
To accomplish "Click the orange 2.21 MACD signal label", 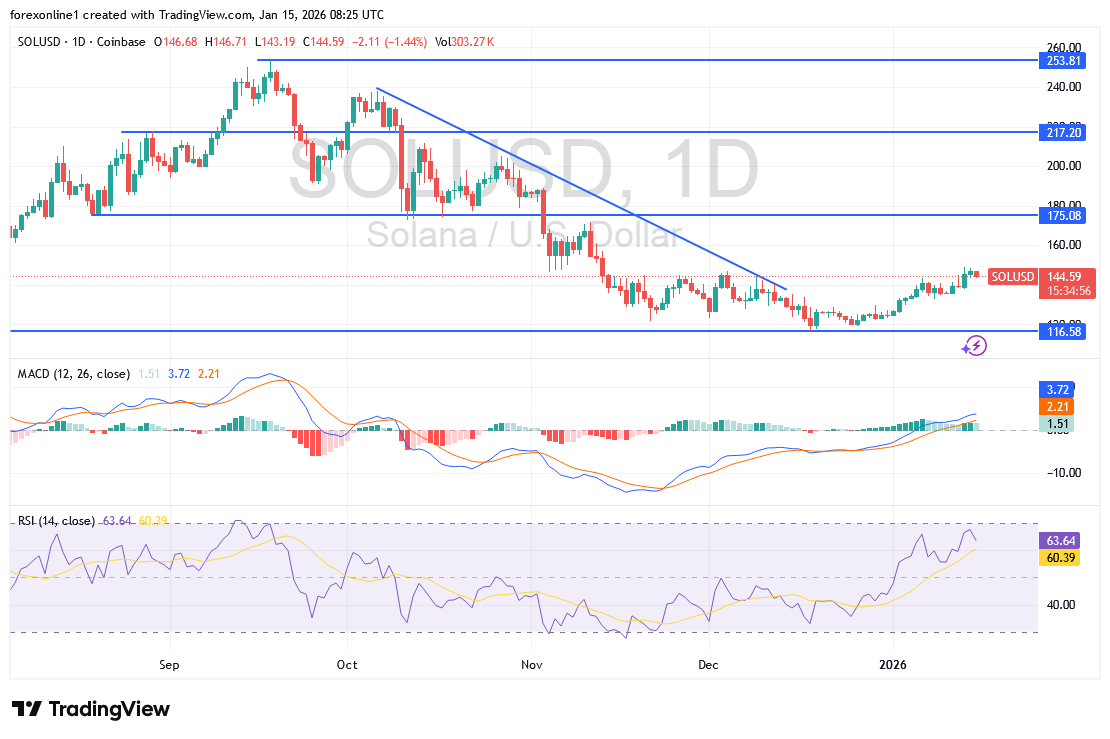I will tap(1058, 406).
